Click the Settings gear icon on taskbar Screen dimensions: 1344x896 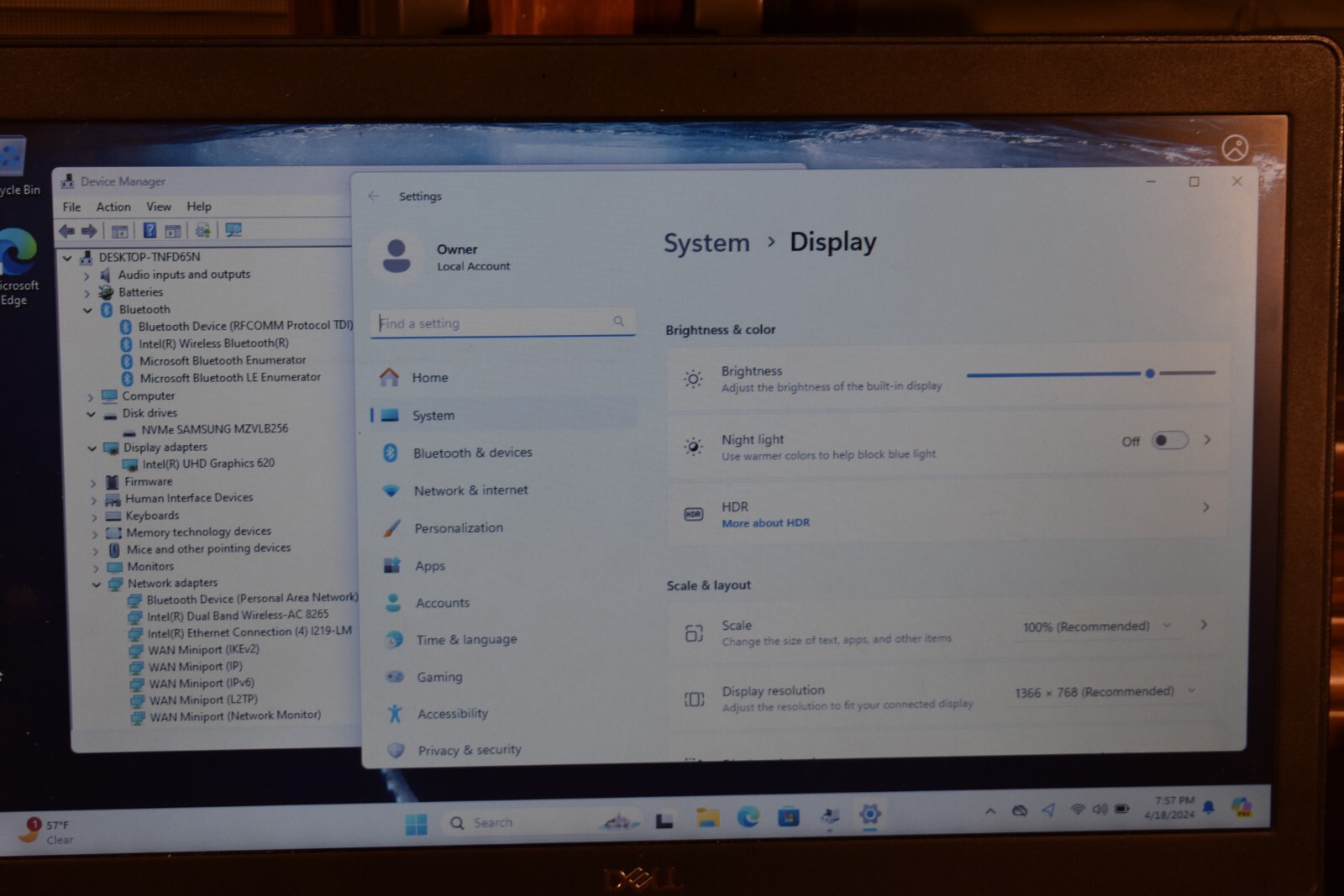coord(870,815)
